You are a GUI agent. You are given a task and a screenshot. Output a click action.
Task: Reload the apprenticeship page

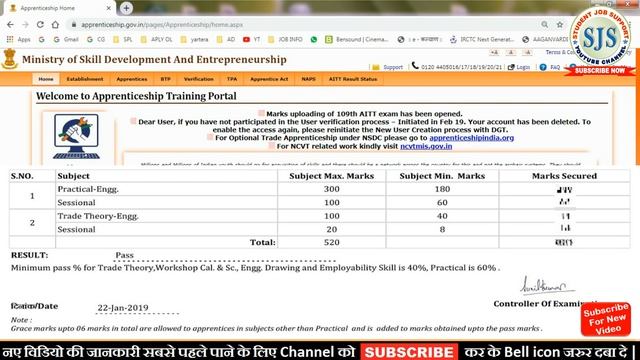point(40,25)
